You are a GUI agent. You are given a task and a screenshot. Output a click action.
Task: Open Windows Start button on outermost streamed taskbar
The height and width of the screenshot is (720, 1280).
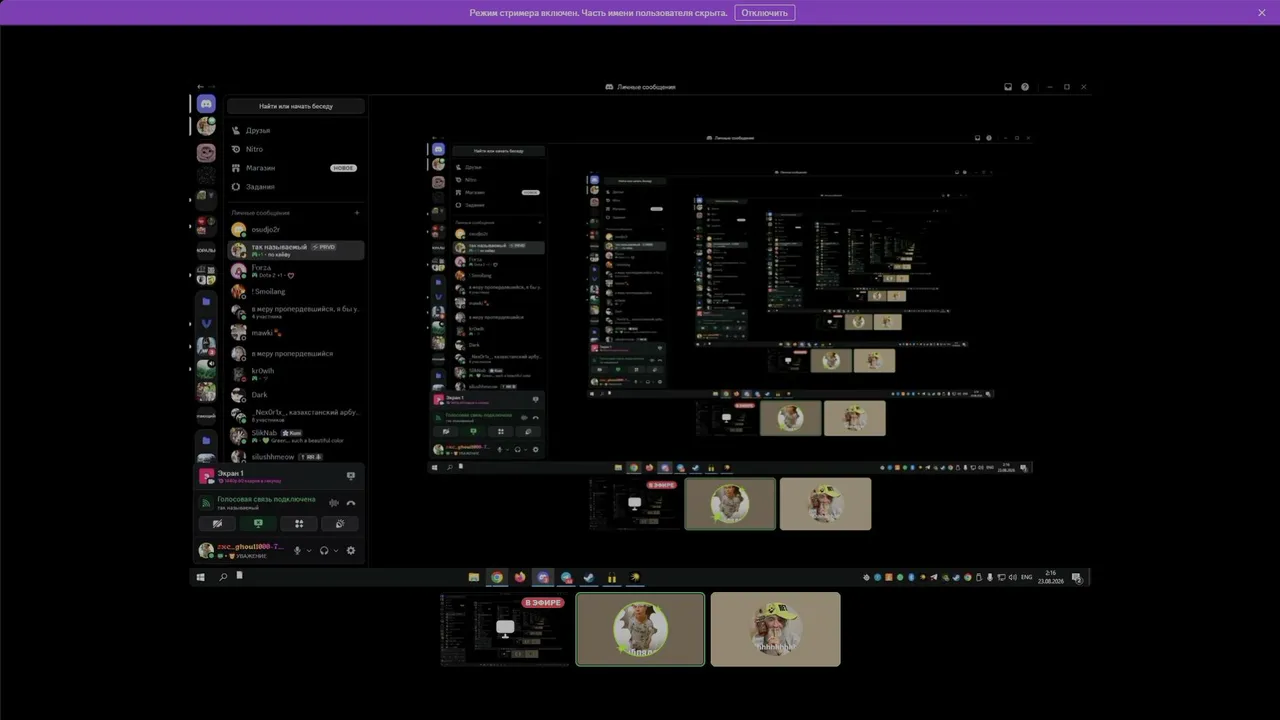pyautogui.click(x=201, y=577)
